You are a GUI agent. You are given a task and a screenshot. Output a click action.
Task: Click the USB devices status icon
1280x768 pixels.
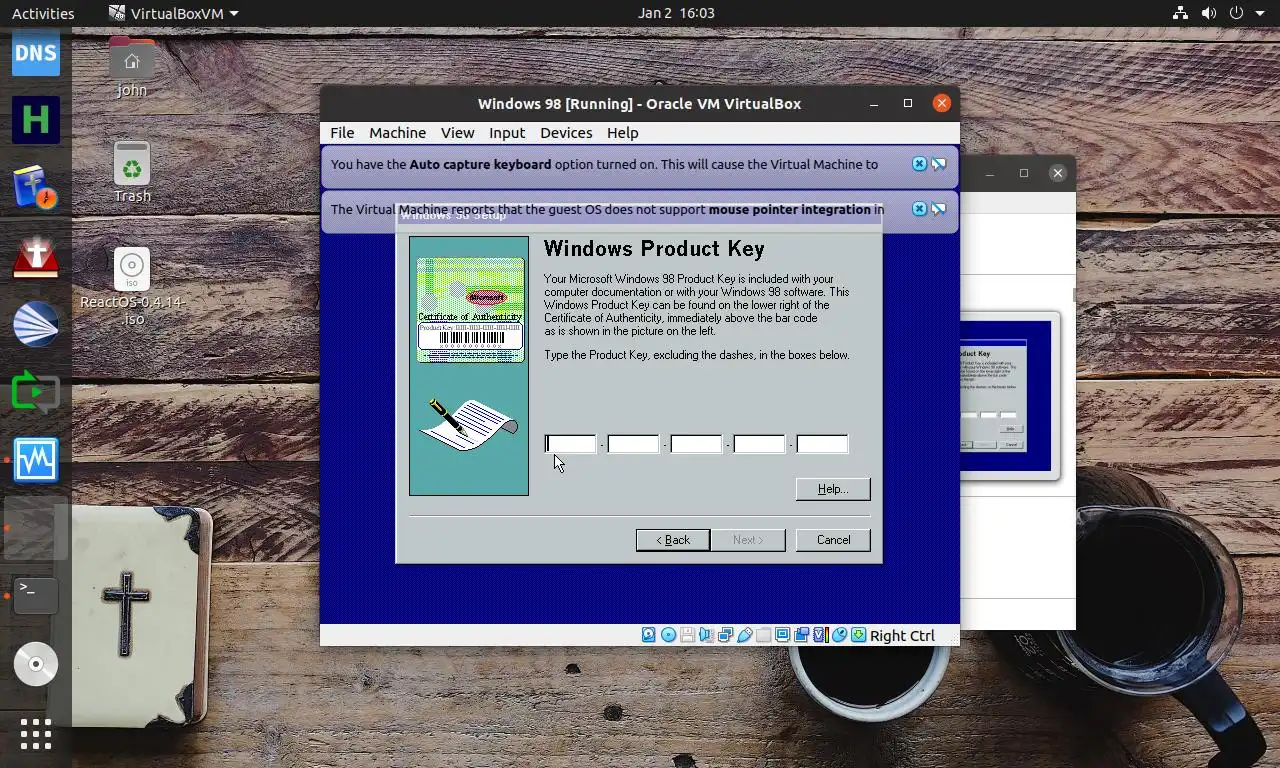click(x=744, y=635)
